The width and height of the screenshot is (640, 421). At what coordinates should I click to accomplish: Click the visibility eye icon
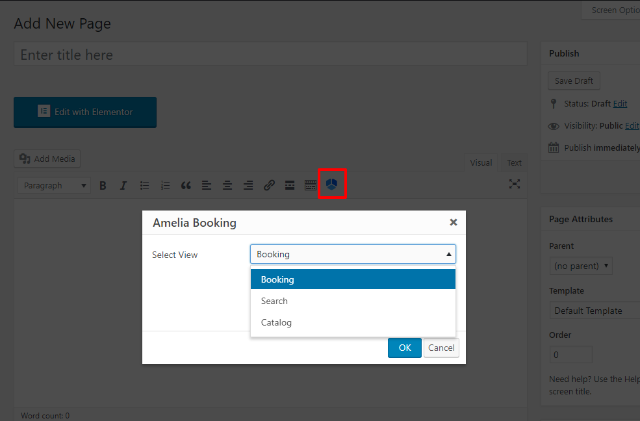click(x=553, y=126)
